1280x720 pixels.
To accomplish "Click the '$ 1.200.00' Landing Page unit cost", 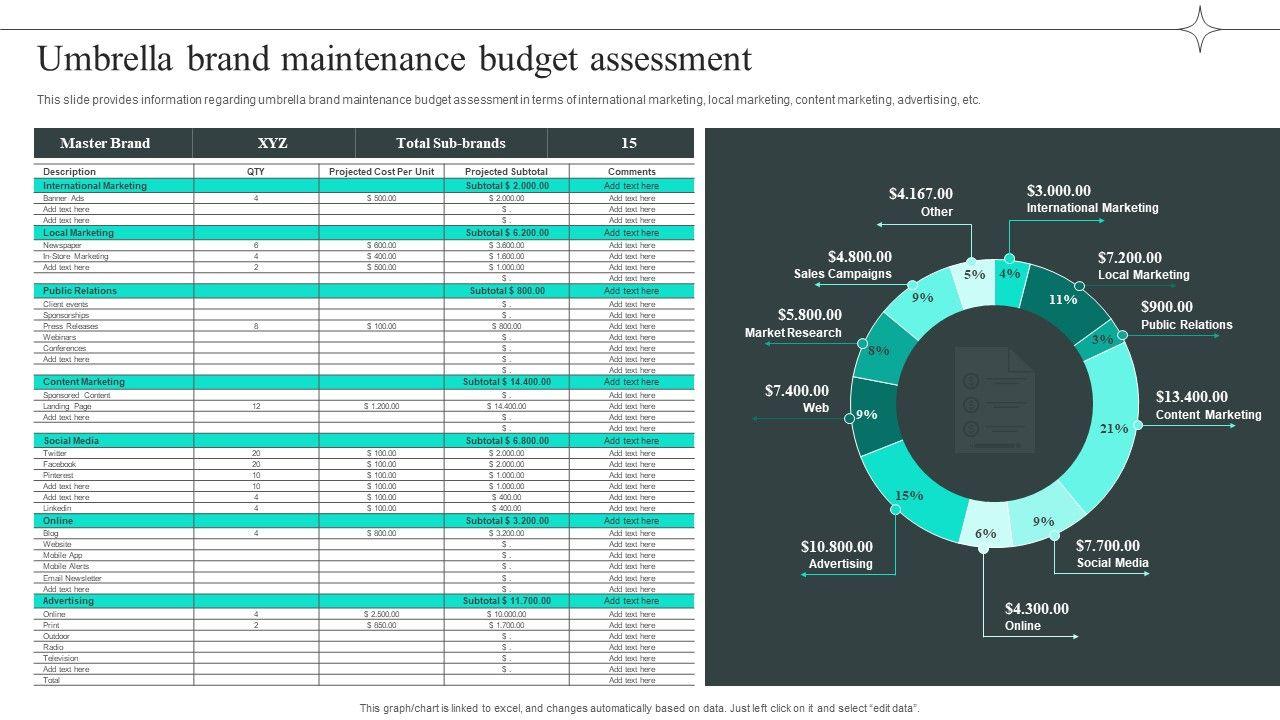I will pos(381,406).
